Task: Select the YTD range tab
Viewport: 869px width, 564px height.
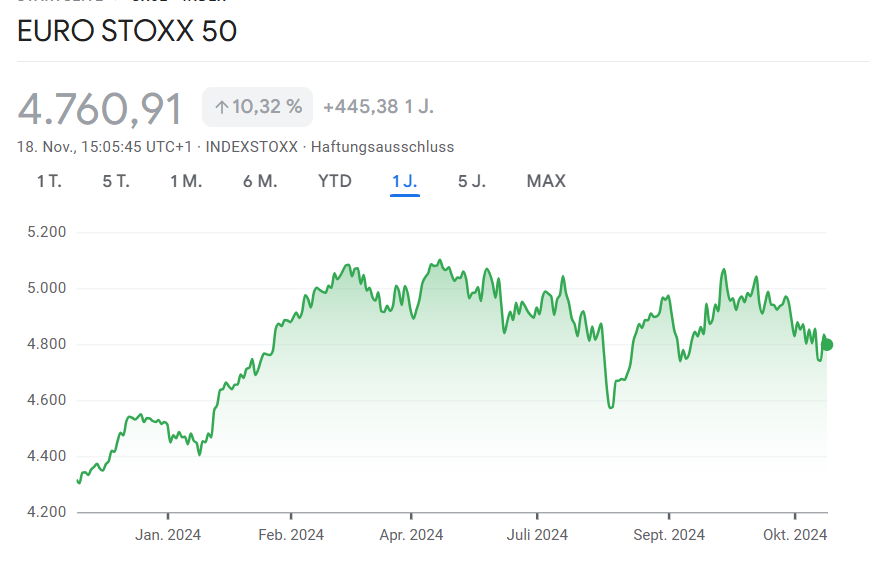Action: [335, 181]
